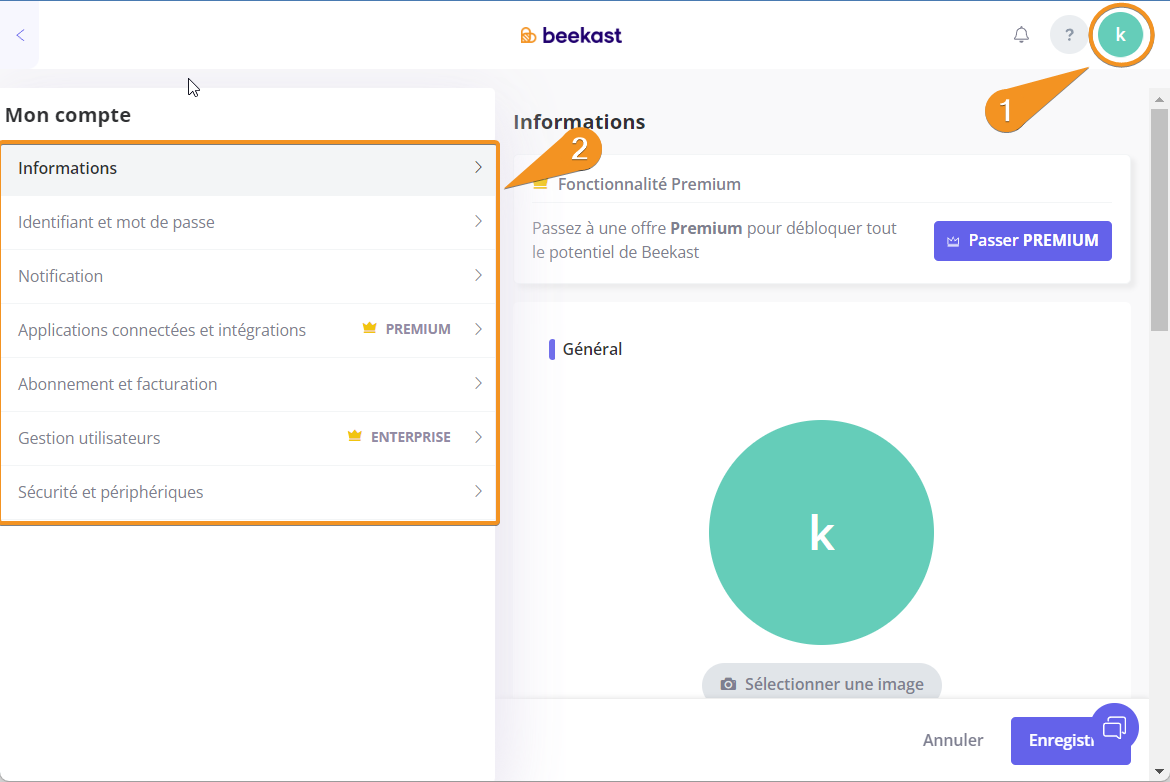Image resolution: width=1170 pixels, height=782 pixels.
Task: Go to Abonnement et facturation
Action: point(248,384)
